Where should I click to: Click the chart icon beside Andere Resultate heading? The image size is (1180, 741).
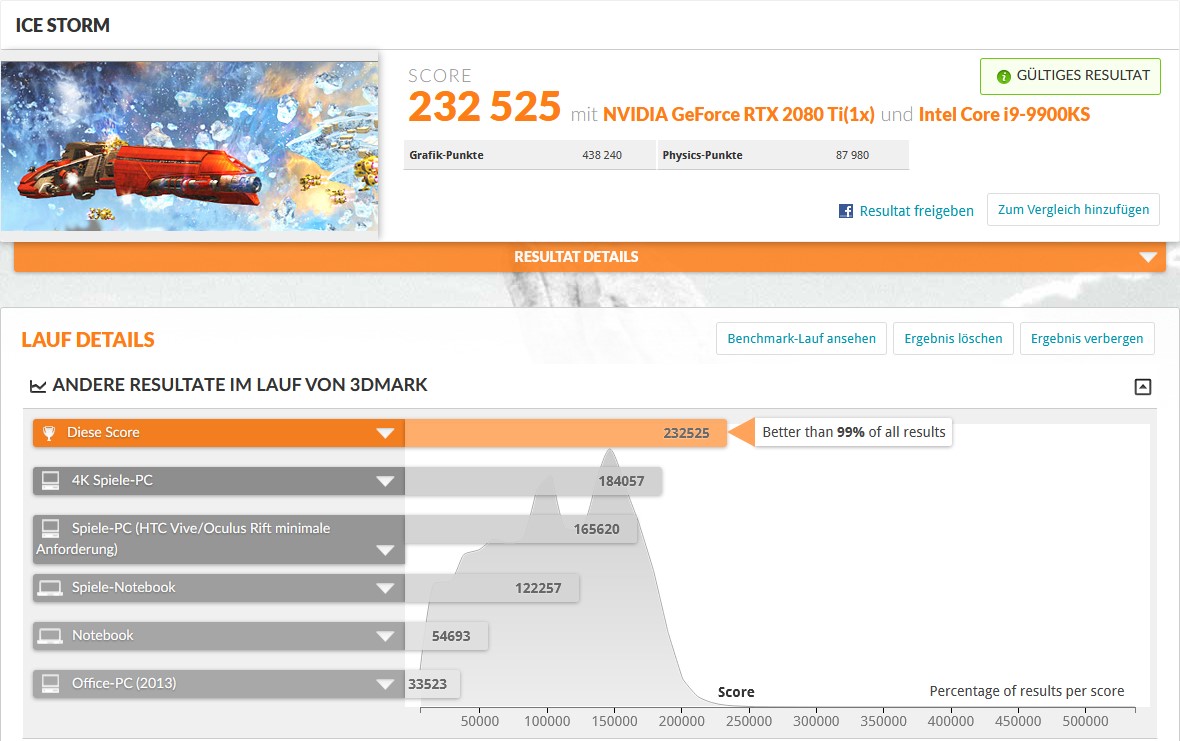click(x=38, y=386)
